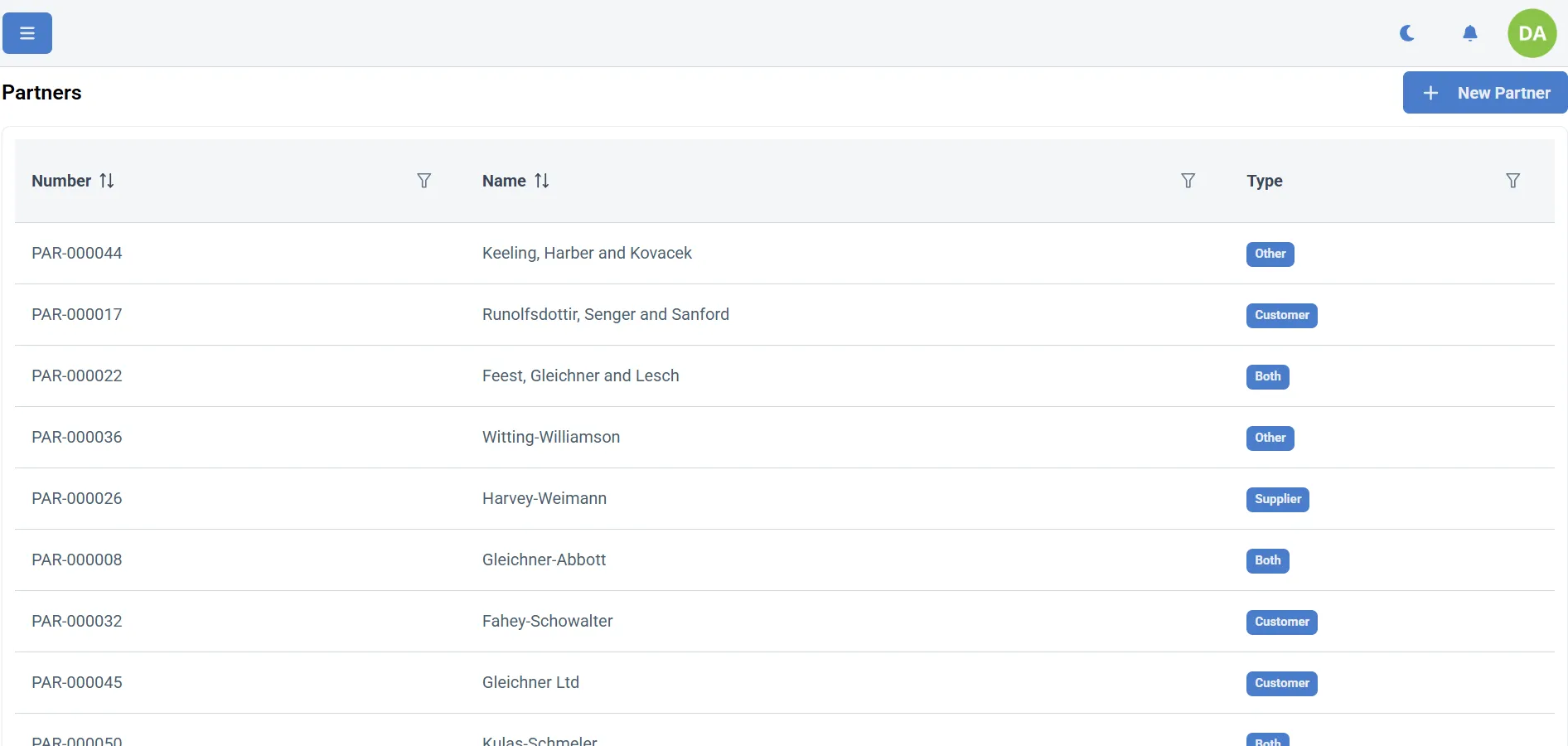Click the Other badge for Witting-Williamson
Image resolution: width=1568 pixels, height=746 pixels.
coord(1270,438)
